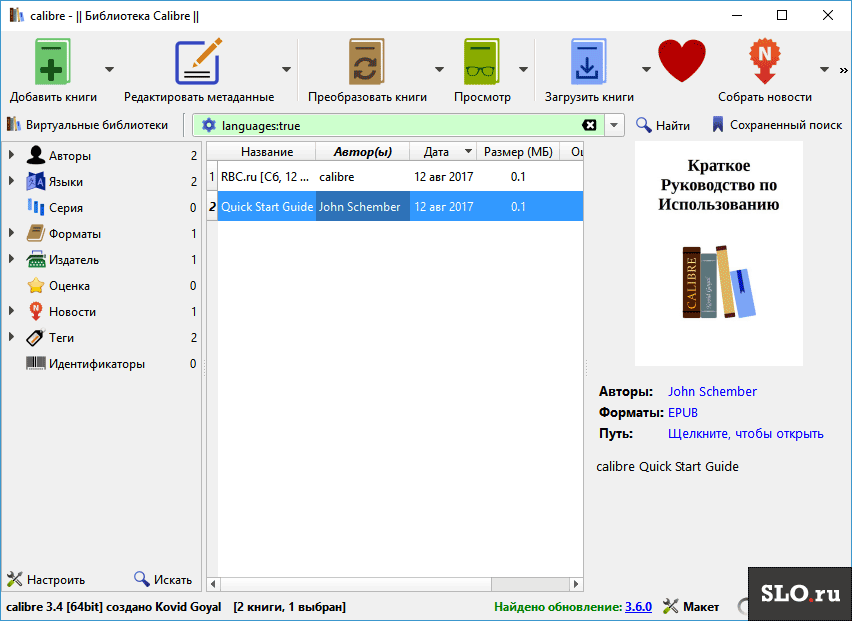
Task: Select the Авторы person icon
Action: (x=36, y=155)
